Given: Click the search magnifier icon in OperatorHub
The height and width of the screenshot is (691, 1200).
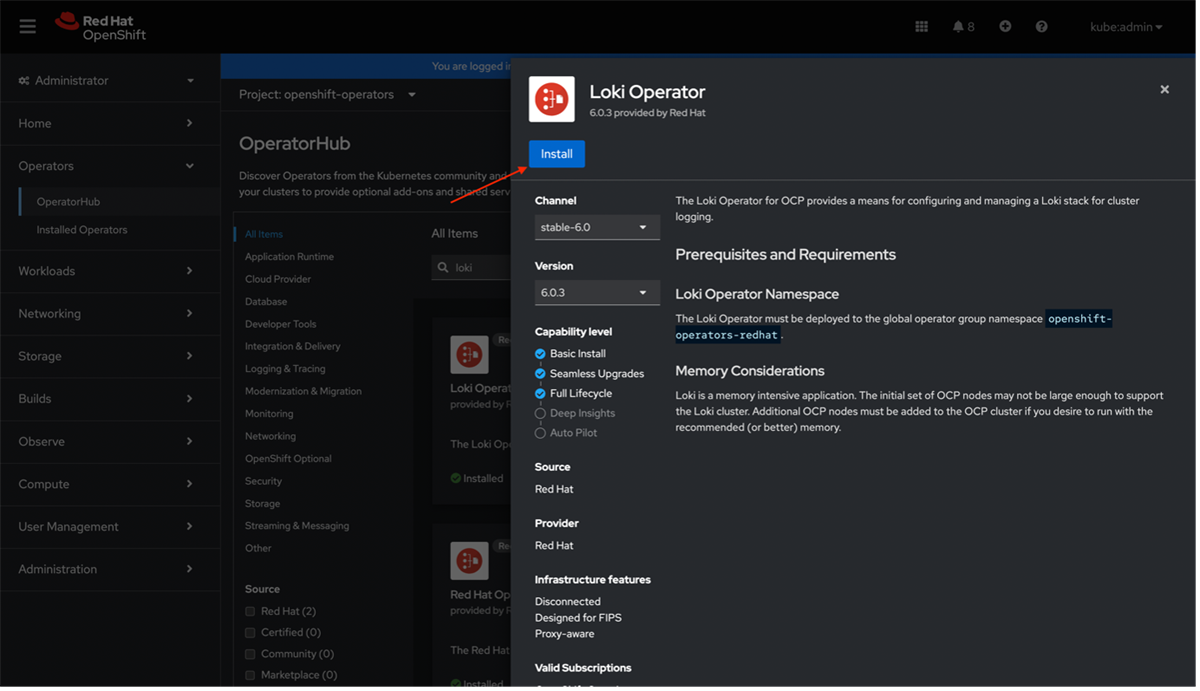Looking at the screenshot, I should (x=443, y=268).
